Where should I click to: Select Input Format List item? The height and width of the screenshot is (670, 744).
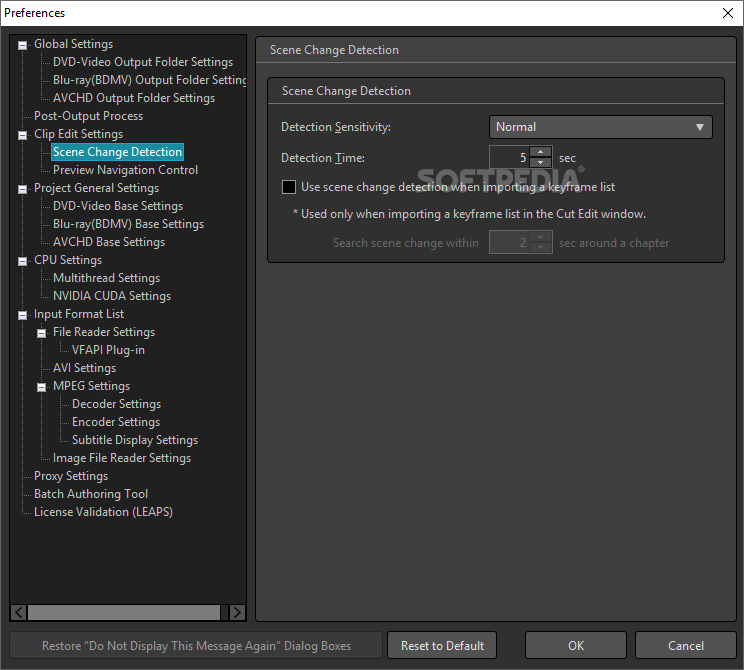(x=79, y=314)
